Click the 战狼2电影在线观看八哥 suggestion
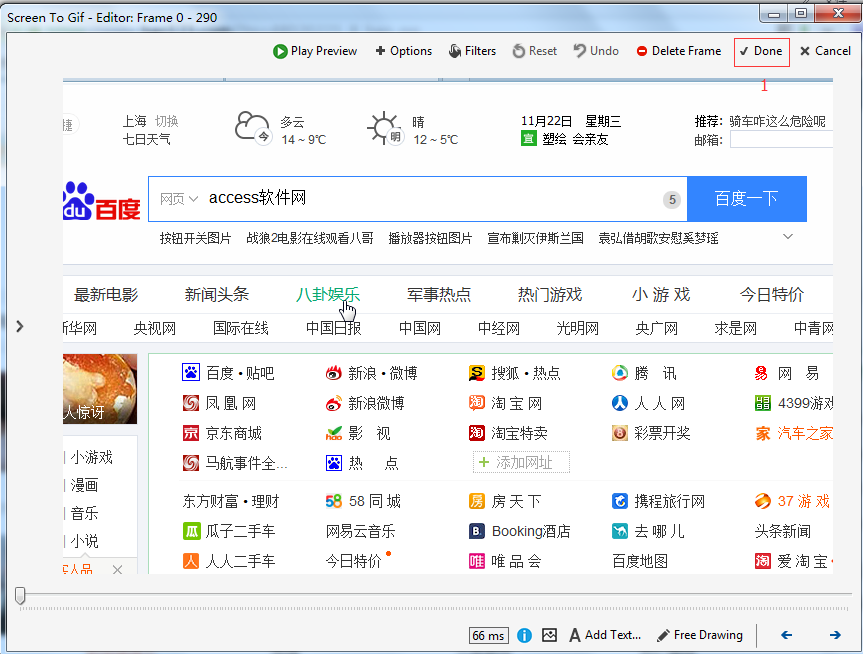This screenshot has height=654, width=863. point(310,238)
